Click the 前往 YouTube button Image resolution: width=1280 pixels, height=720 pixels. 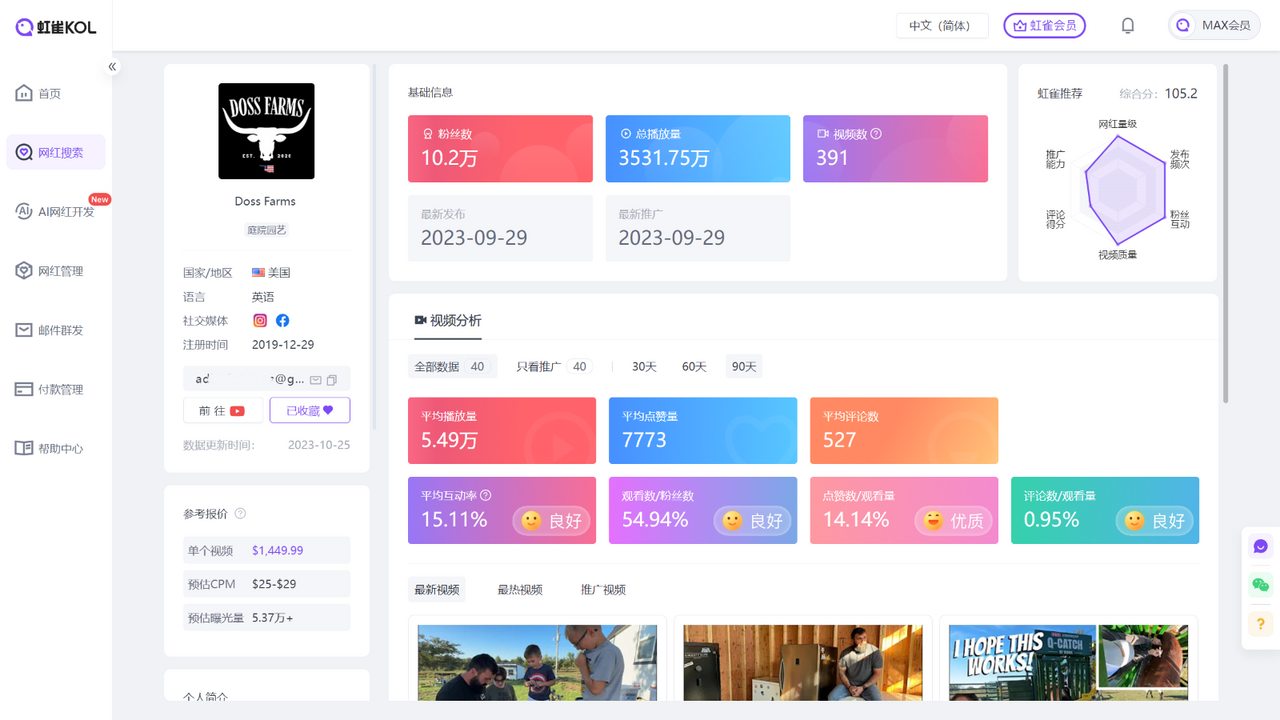pyautogui.click(x=223, y=410)
